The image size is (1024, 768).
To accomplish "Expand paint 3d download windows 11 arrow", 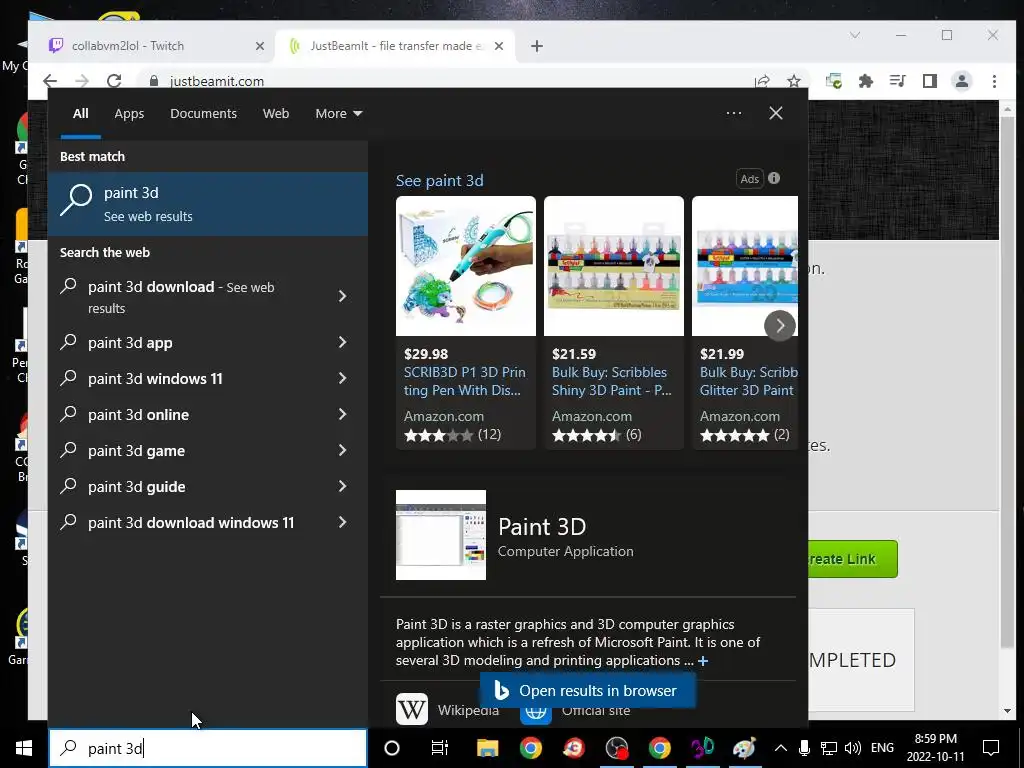I will tap(342, 522).
